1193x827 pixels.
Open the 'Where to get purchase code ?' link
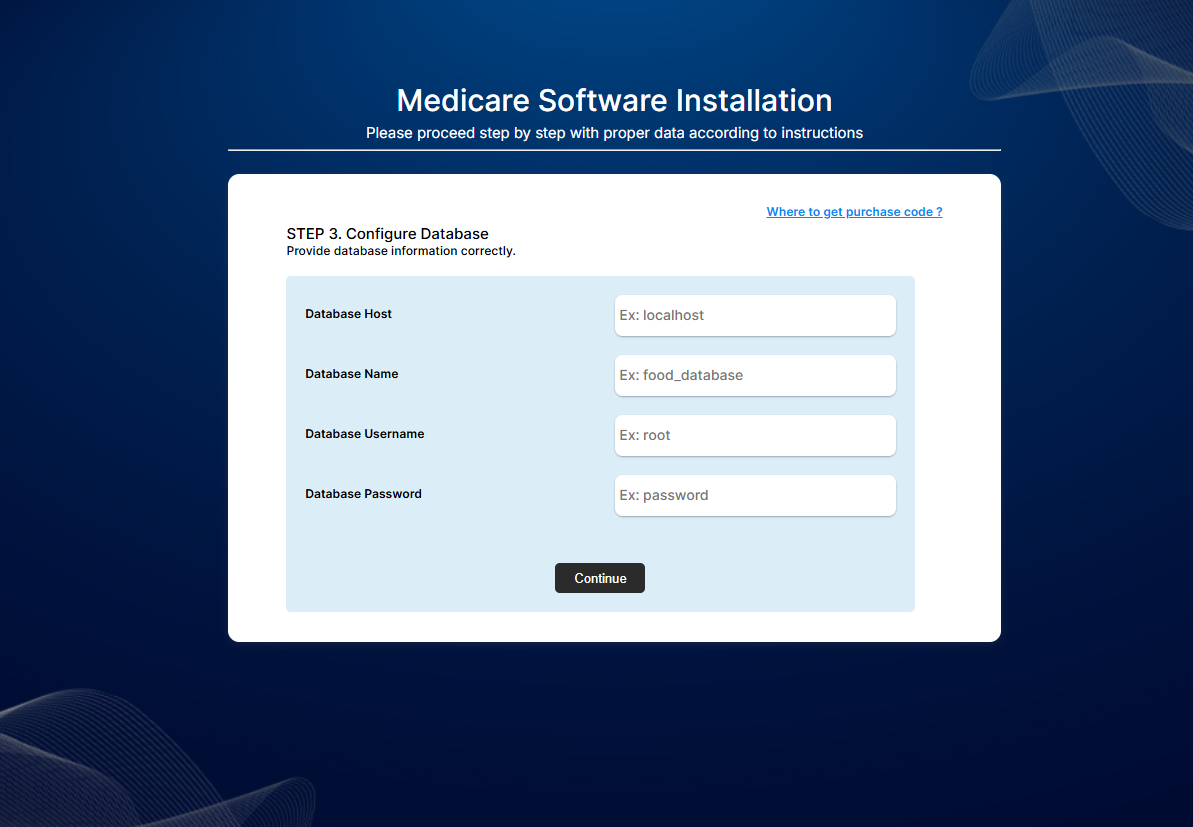tap(854, 212)
